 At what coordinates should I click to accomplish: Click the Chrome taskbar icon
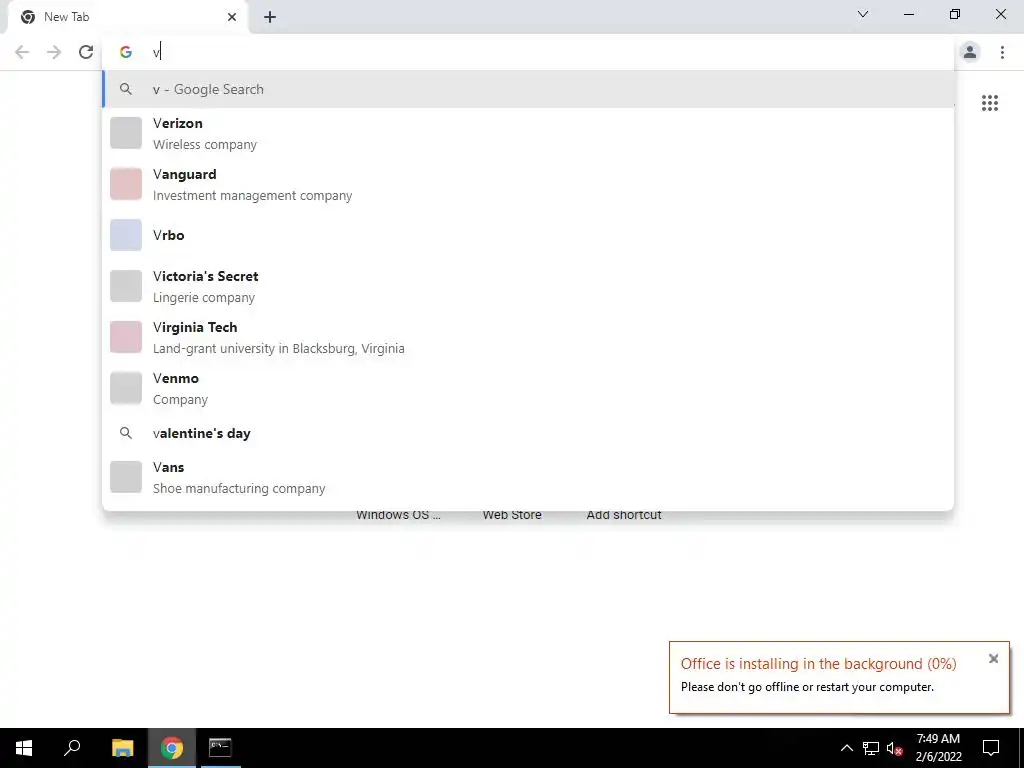click(172, 748)
